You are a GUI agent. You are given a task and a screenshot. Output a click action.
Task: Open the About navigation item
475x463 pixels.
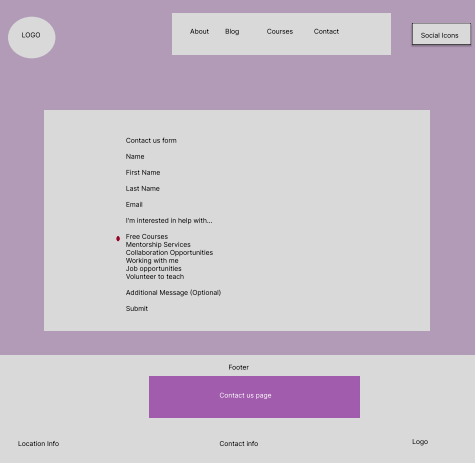tap(199, 31)
